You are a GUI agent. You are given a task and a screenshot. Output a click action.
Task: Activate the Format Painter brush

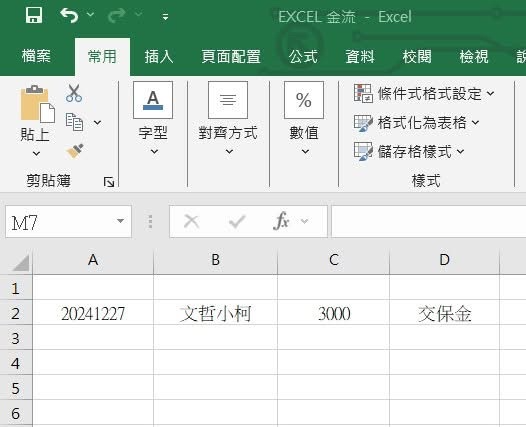[75, 151]
